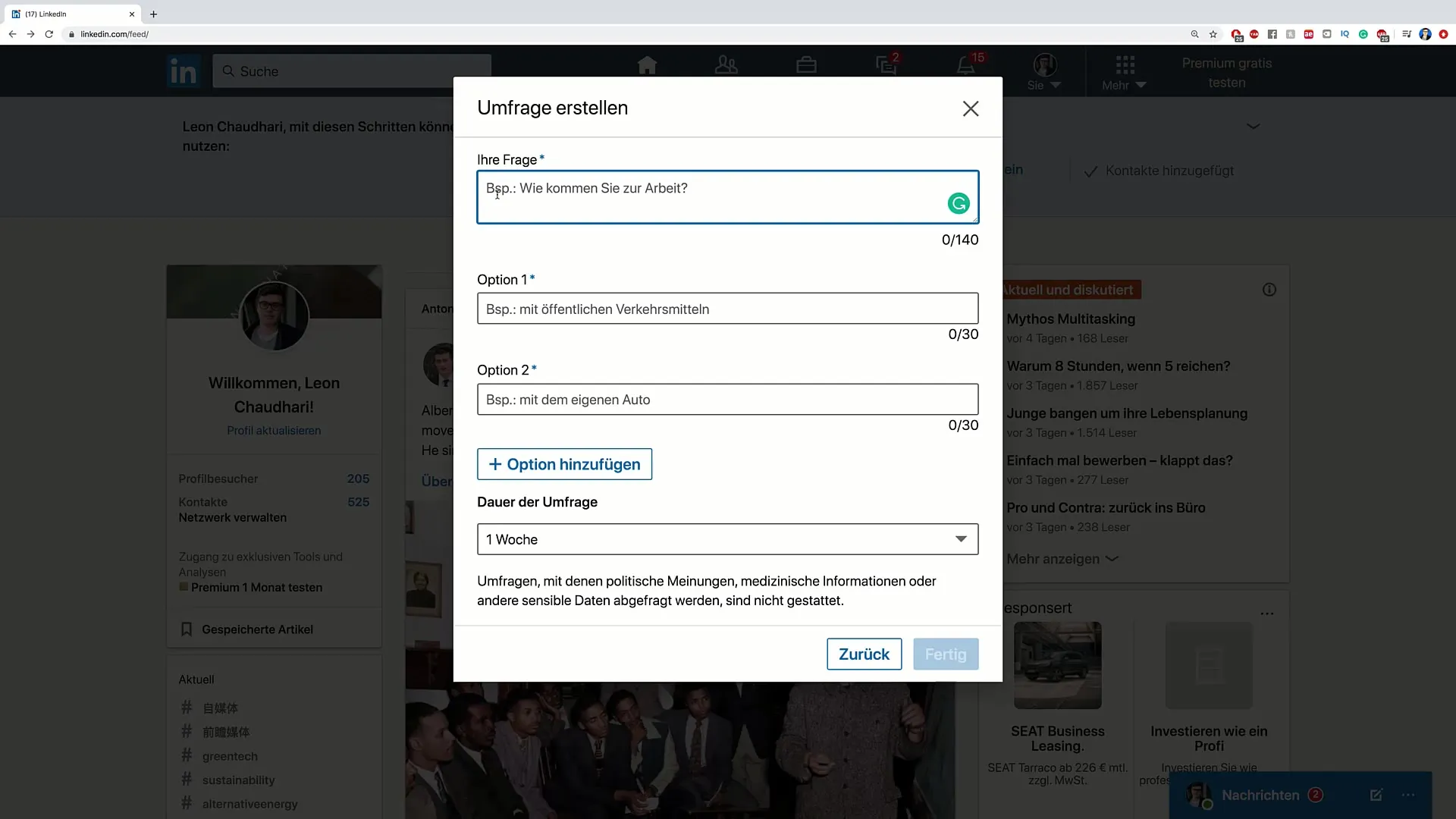Collapse the onboarding steps chevron
This screenshot has height=819, width=1456.
(1254, 127)
